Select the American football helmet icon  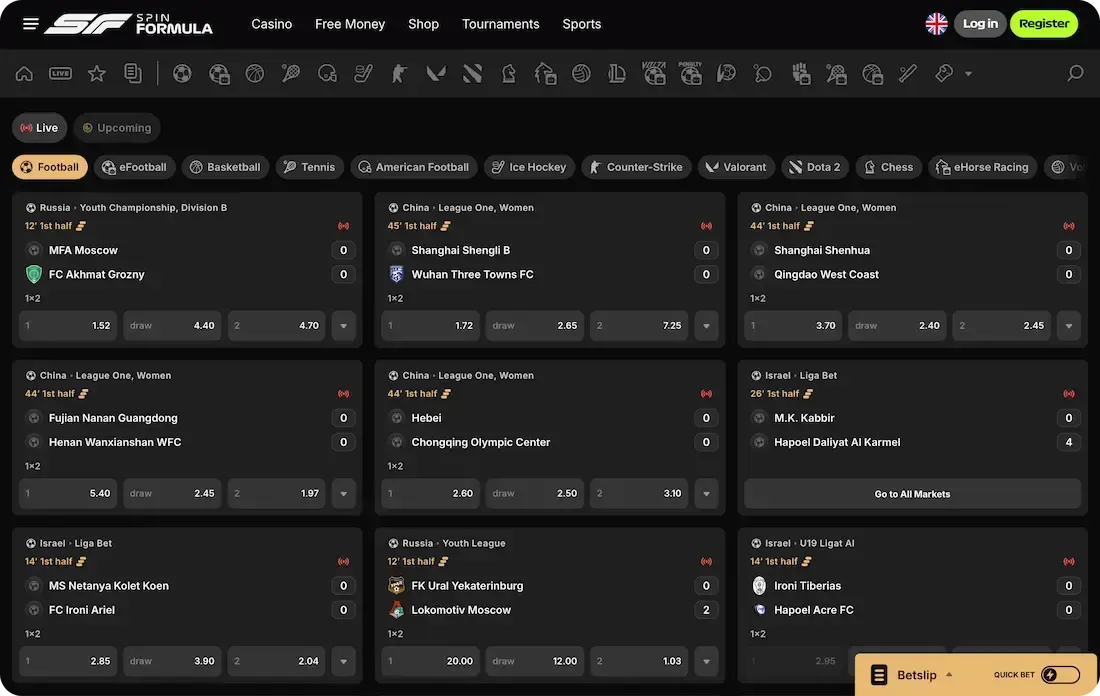pos(328,73)
